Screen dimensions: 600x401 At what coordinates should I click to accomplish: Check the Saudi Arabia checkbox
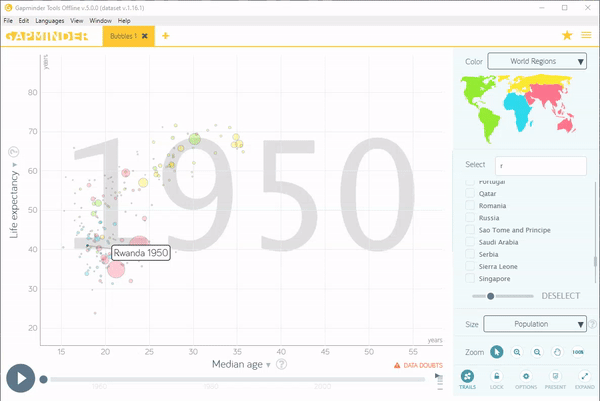470,242
